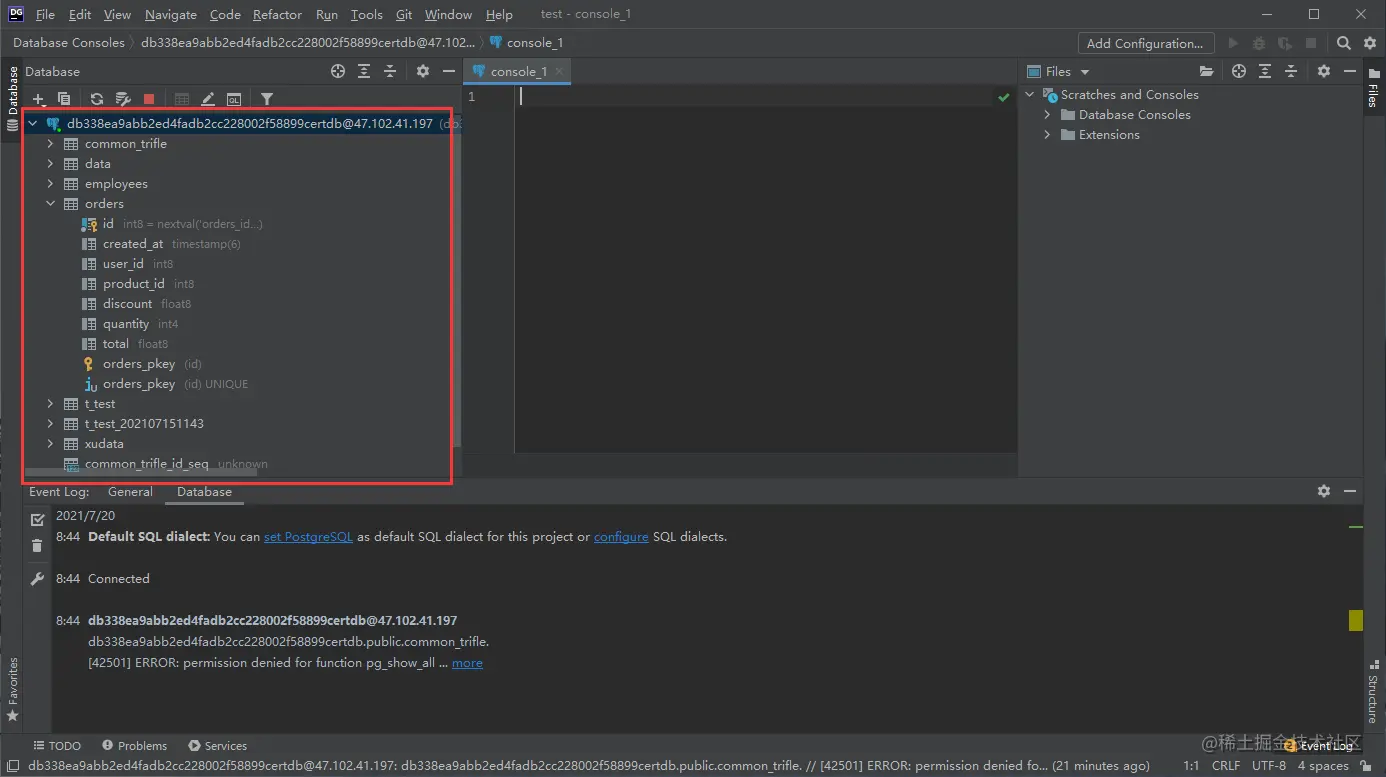Collapse the orders table node

(x=51, y=204)
